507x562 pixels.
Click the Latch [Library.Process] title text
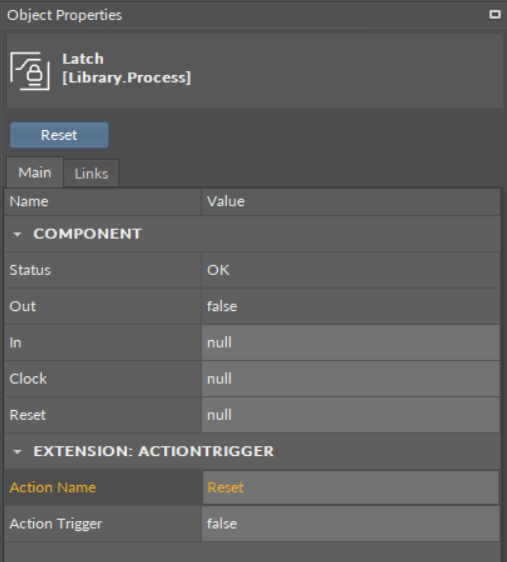pyautogui.click(x=126, y=68)
